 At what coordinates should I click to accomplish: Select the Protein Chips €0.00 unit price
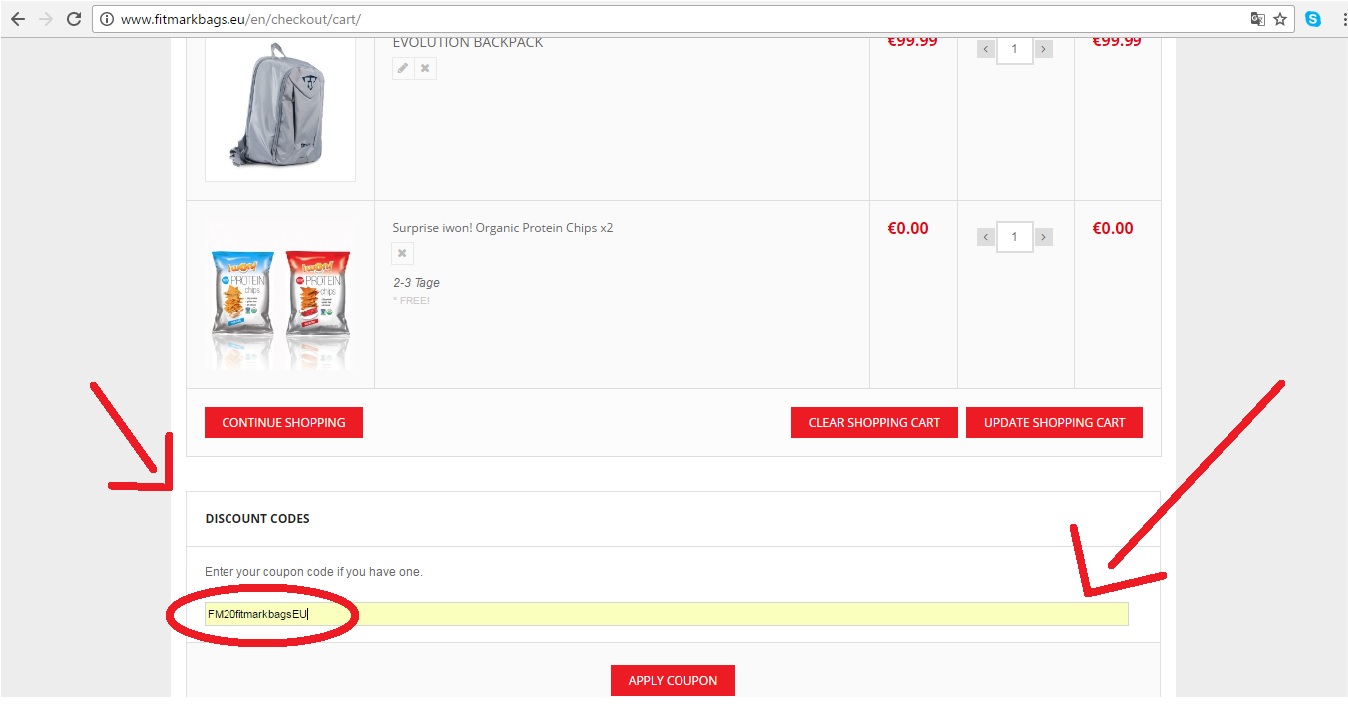coord(908,229)
